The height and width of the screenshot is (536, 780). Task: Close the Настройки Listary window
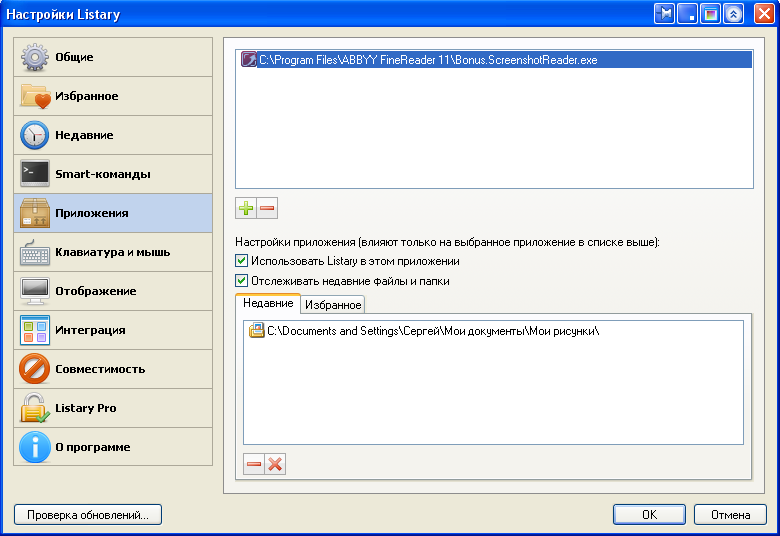tap(764, 13)
